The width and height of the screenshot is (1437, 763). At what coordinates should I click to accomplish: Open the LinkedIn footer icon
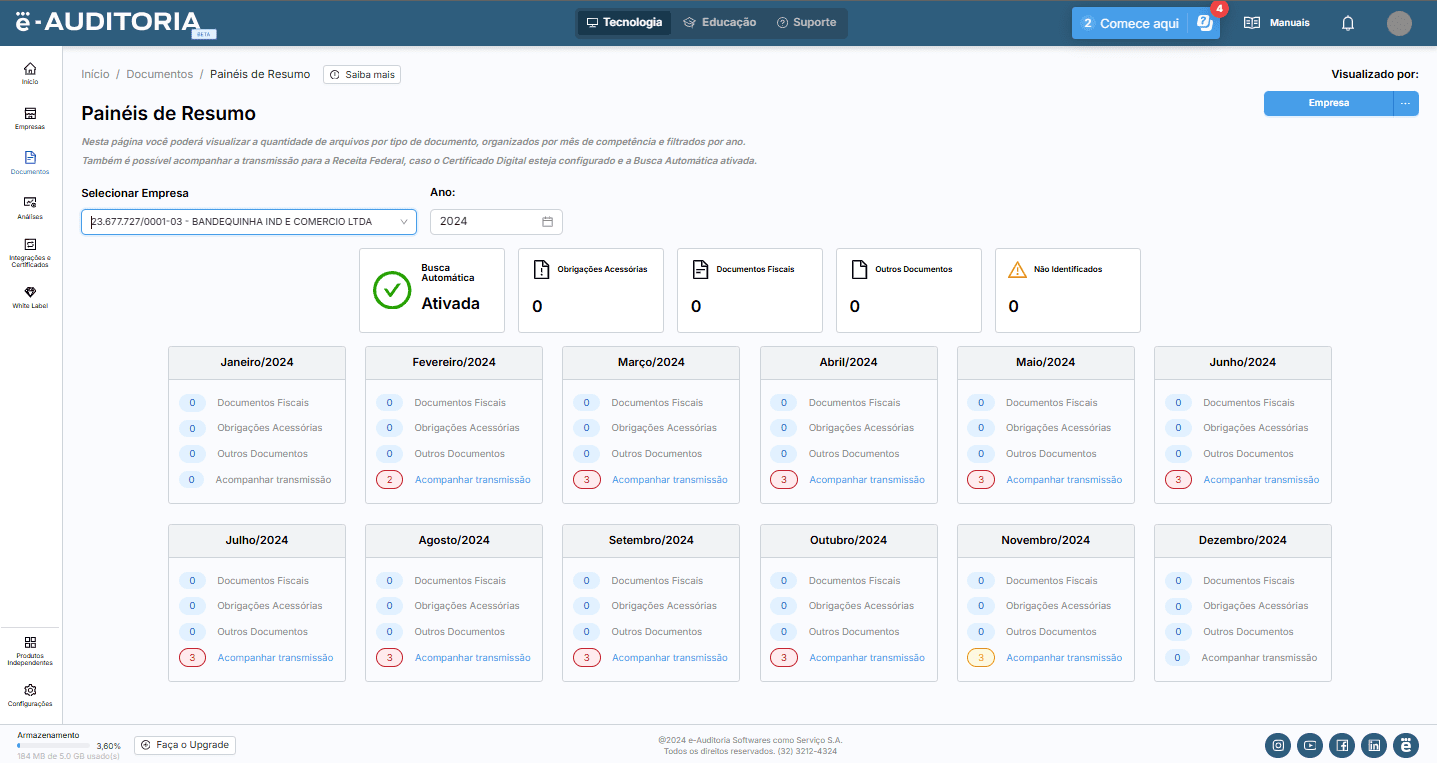tap(1374, 745)
